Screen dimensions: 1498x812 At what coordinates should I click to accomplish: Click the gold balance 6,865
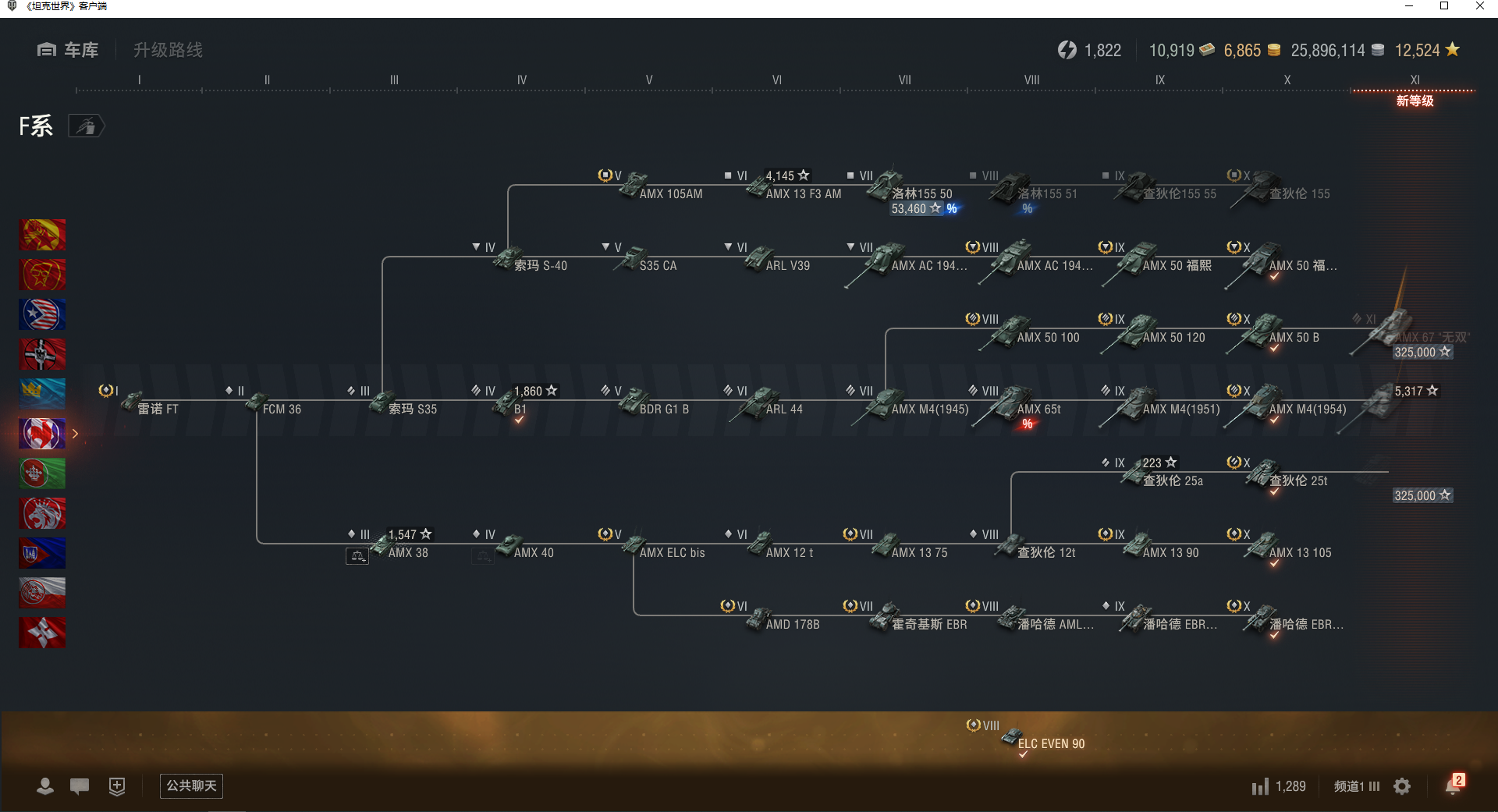point(1252,50)
